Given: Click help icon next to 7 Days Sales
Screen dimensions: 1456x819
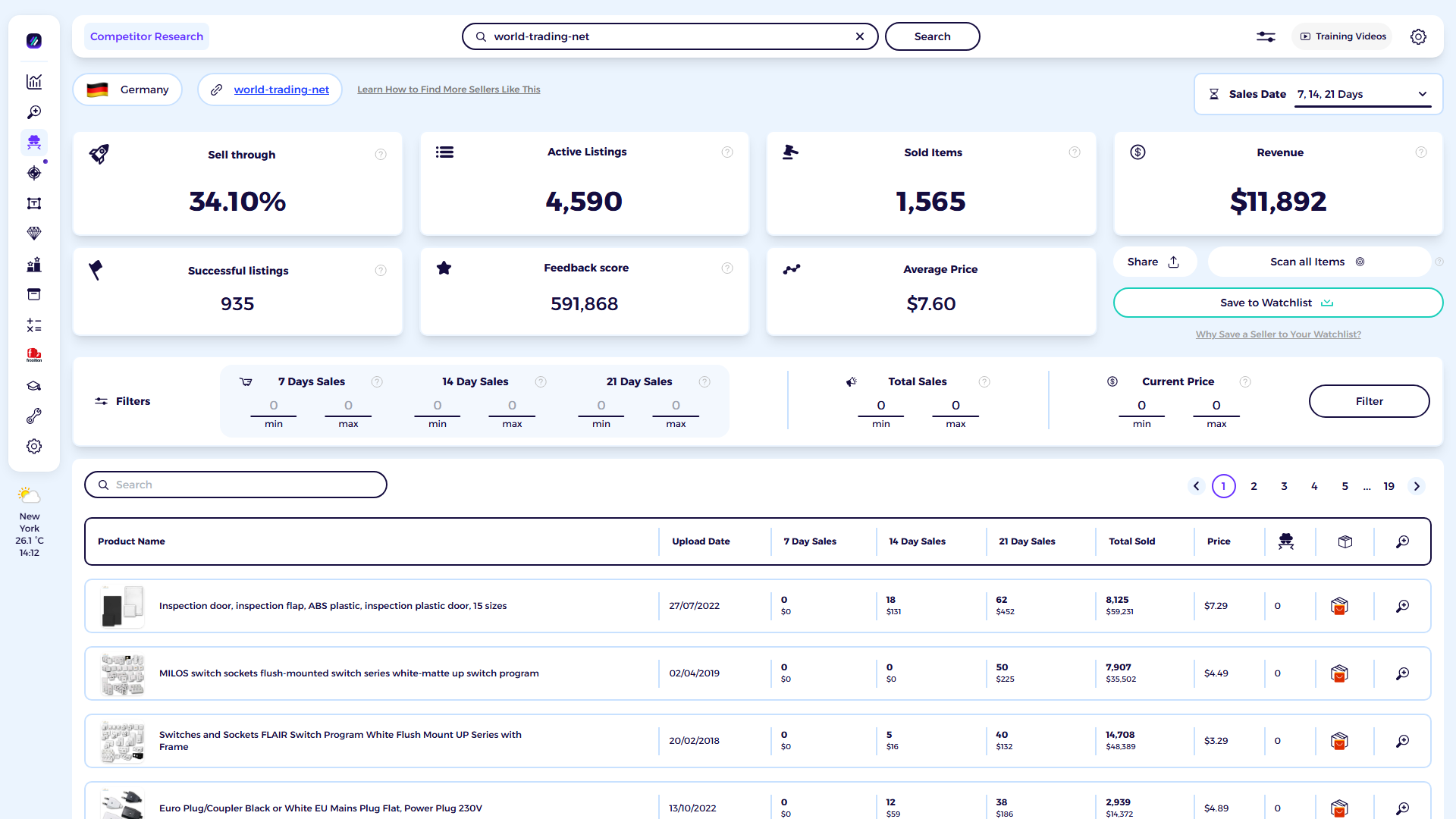Looking at the screenshot, I should 377,382.
